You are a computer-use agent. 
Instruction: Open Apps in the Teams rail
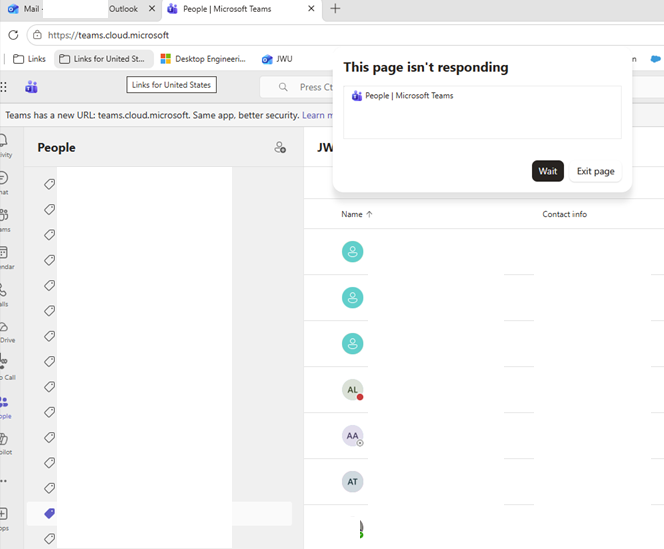[5, 519]
